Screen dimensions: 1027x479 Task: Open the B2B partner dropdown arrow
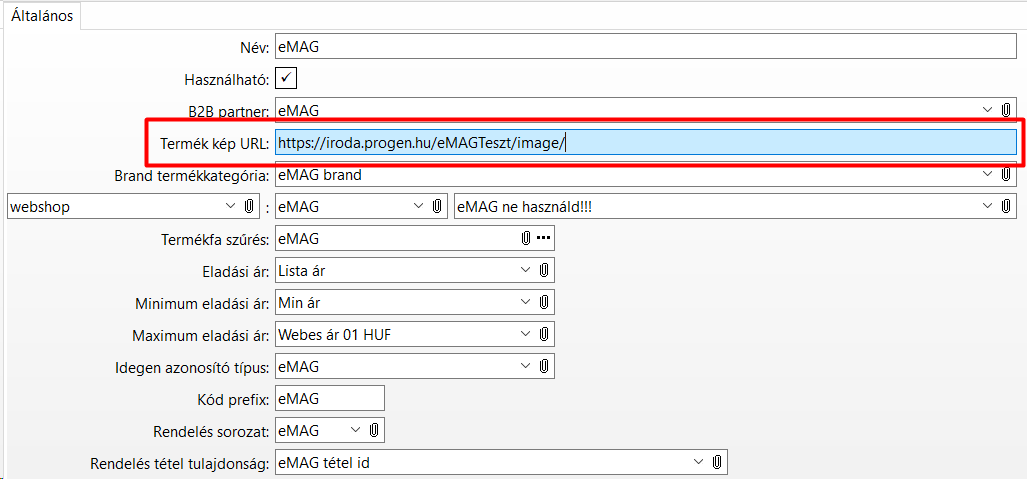tap(988, 110)
